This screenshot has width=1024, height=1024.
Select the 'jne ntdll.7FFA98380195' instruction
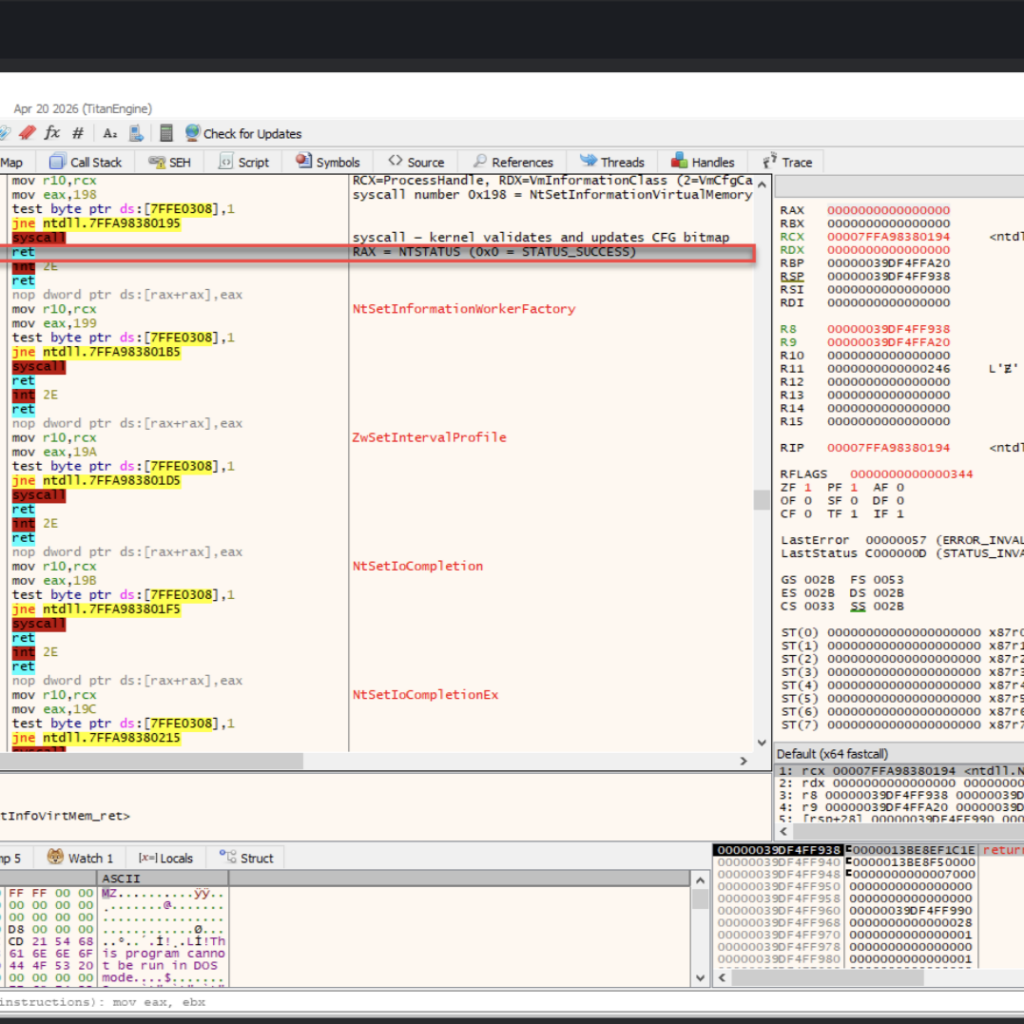tap(96, 223)
